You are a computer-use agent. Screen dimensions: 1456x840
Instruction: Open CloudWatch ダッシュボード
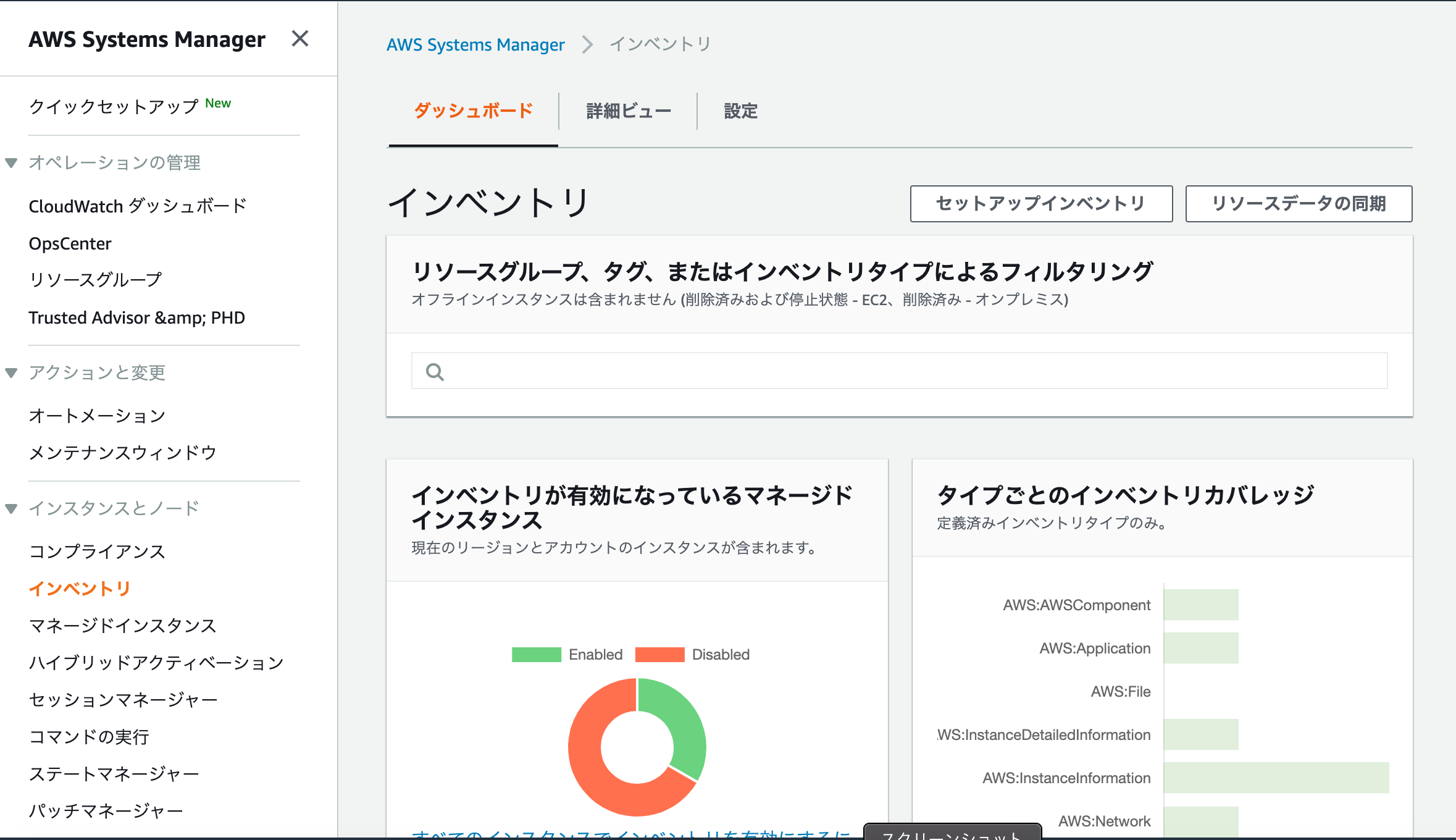pyautogui.click(x=138, y=206)
